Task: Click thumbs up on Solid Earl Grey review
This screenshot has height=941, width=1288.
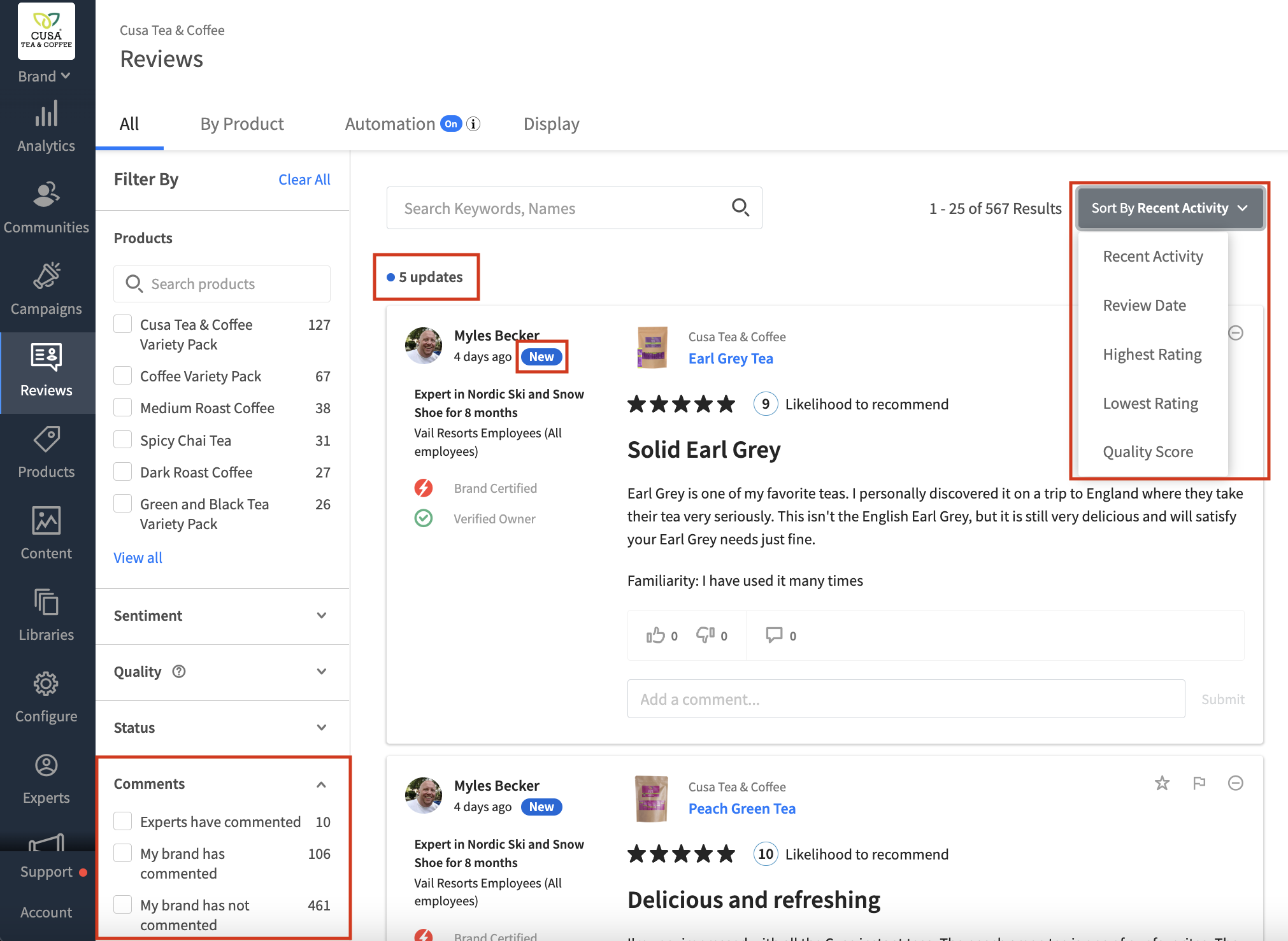Action: 655,635
